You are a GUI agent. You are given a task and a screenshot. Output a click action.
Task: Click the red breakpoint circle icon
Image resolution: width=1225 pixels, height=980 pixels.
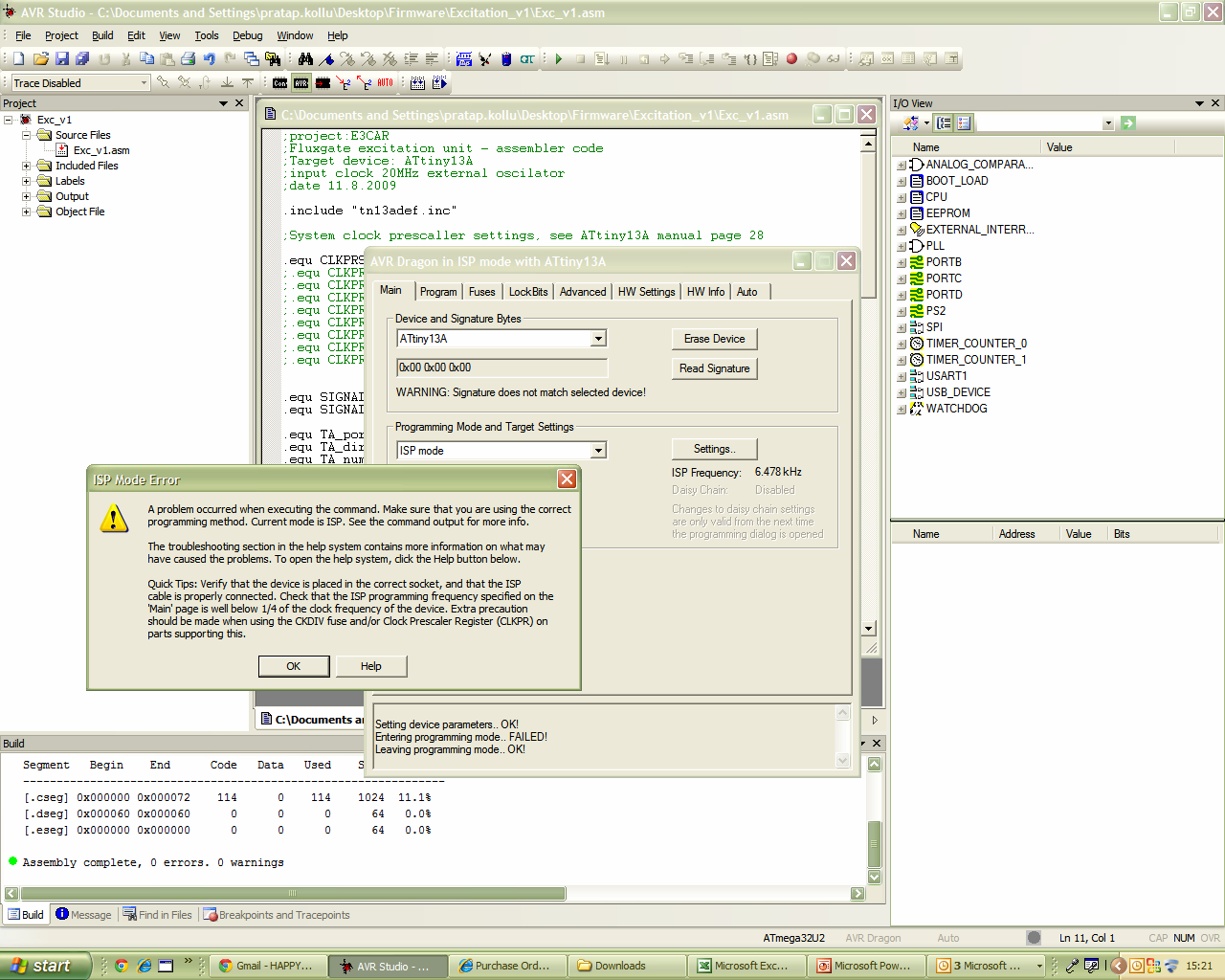coord(791,59)
